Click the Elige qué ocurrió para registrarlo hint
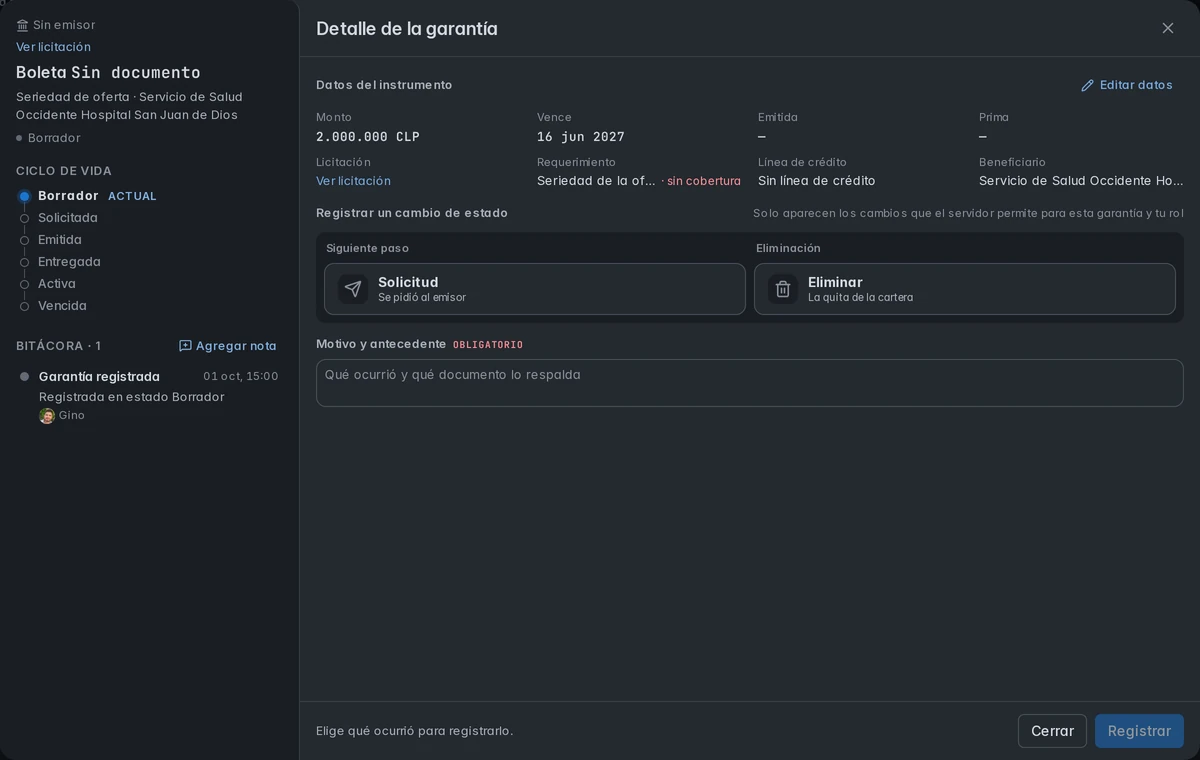This screenshot has height=760, width=1200. coord(414,731)
